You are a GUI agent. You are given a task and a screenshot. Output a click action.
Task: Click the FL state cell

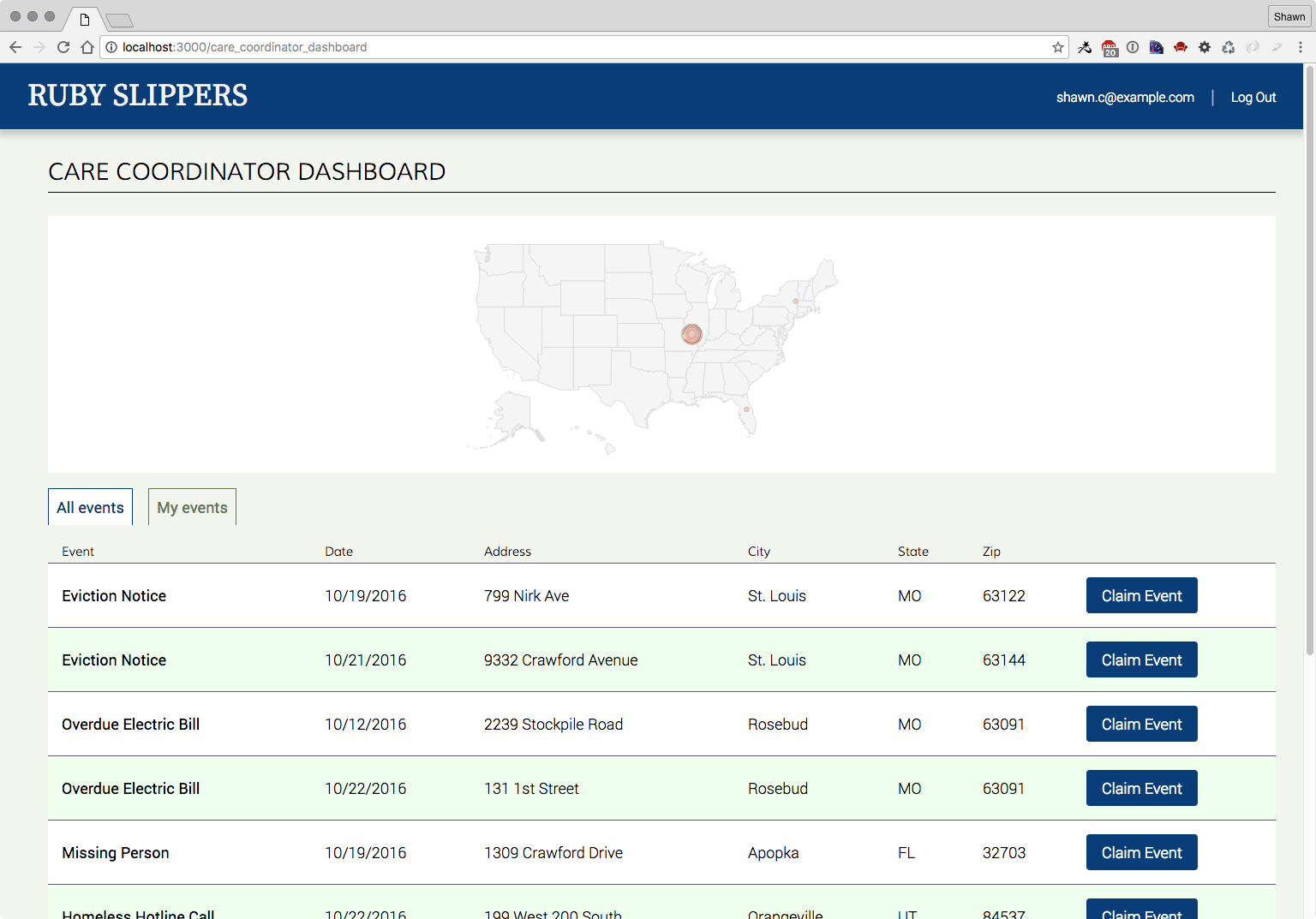point(906,852)
